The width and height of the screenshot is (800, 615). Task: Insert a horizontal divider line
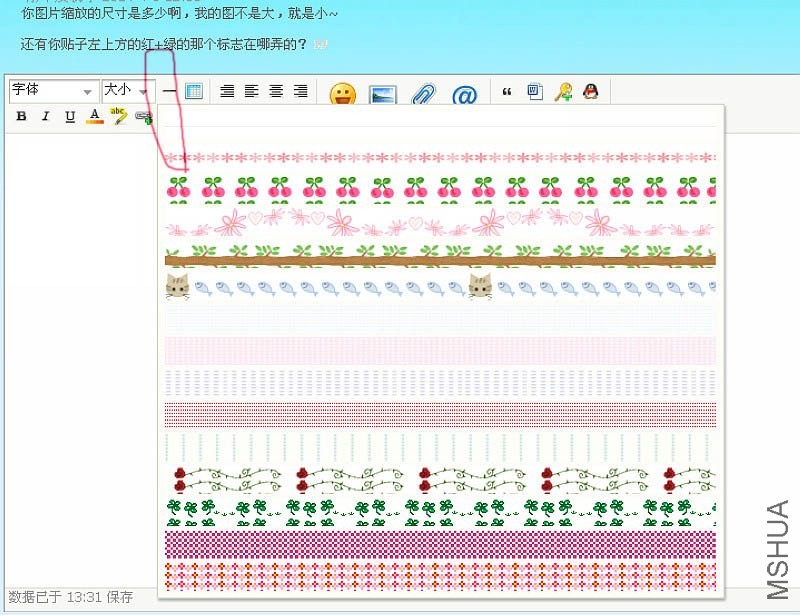click(170, 91)
